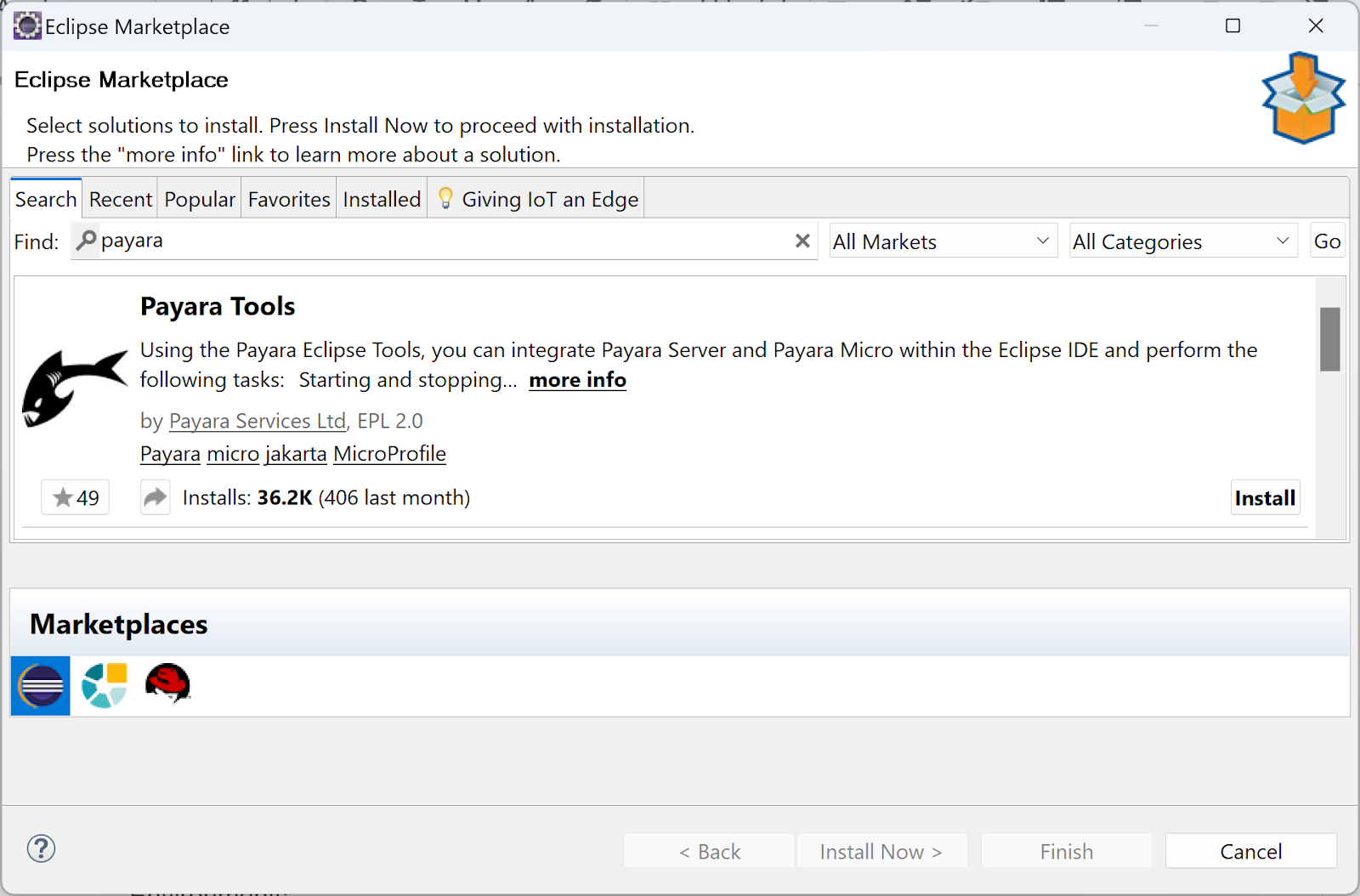Click the jakarta tag link
The image size is (1360, 896).
[296, 453]
